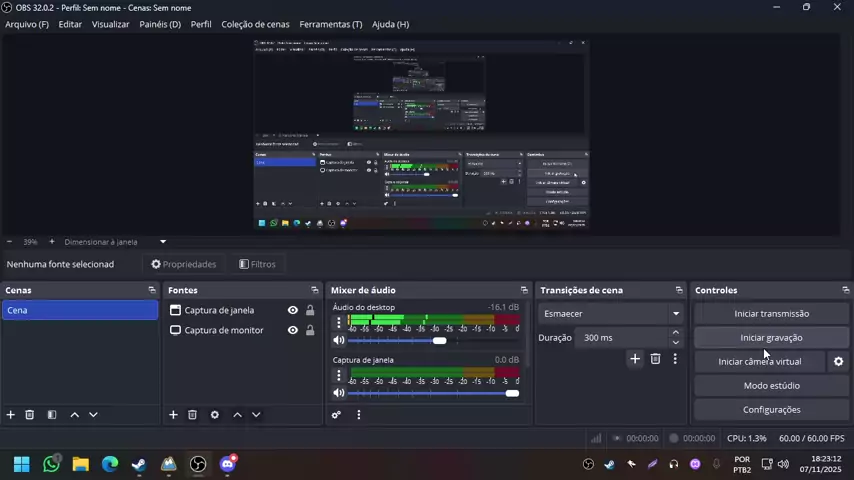Open advanced audio properties gears icon
Viewport: 854px width, 480px height.
pos(336,415)
